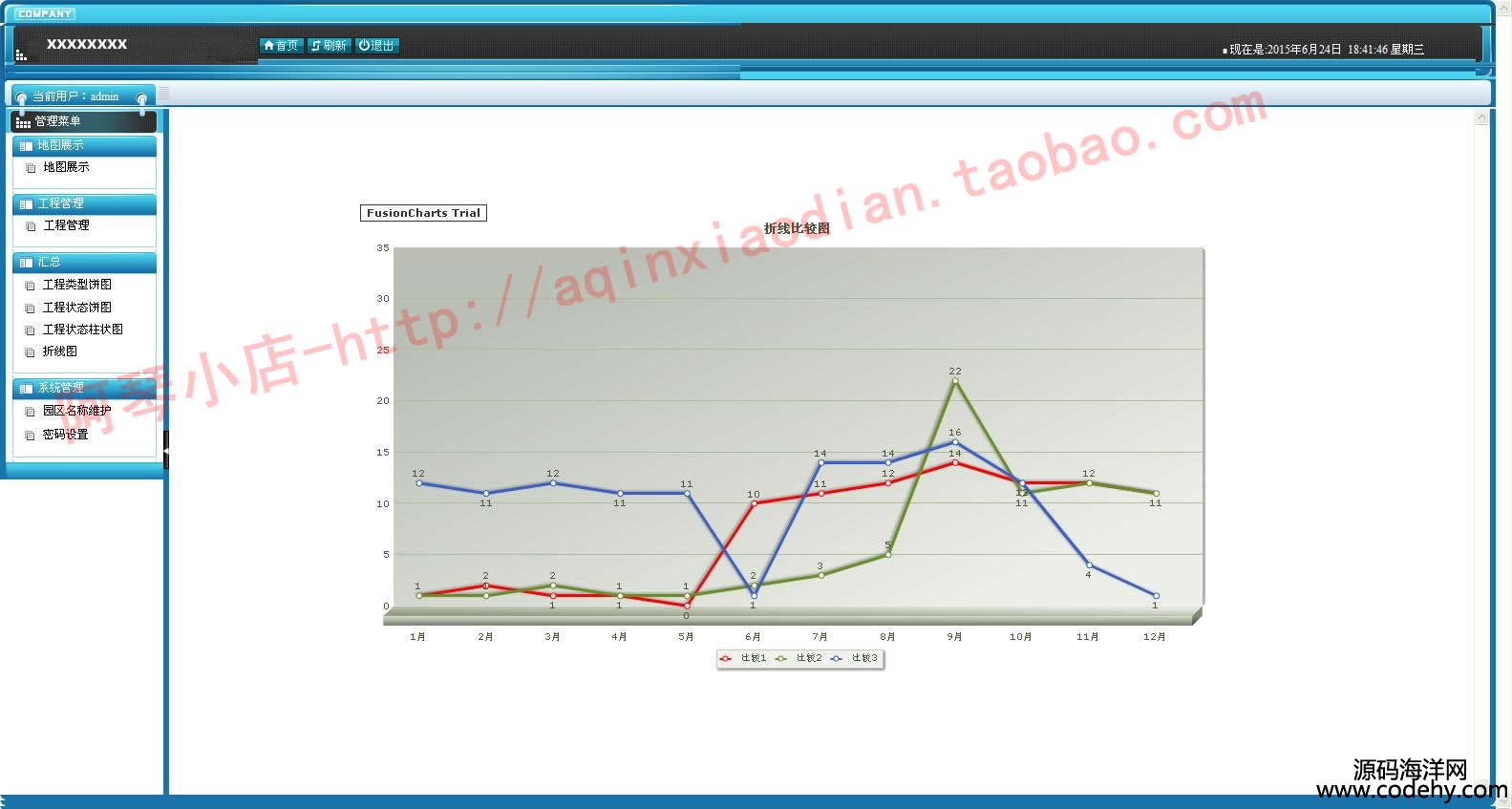
Task: Log out with the 退出 button
Action: pyautogui.click(x=376, y=46)
